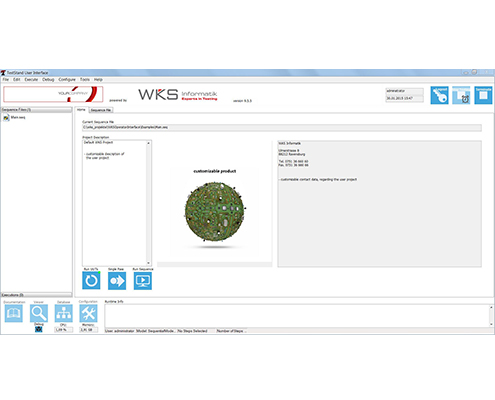Click 'Model: SequentialModel' status bar entry
495x400 pixels.
[155, 331]
